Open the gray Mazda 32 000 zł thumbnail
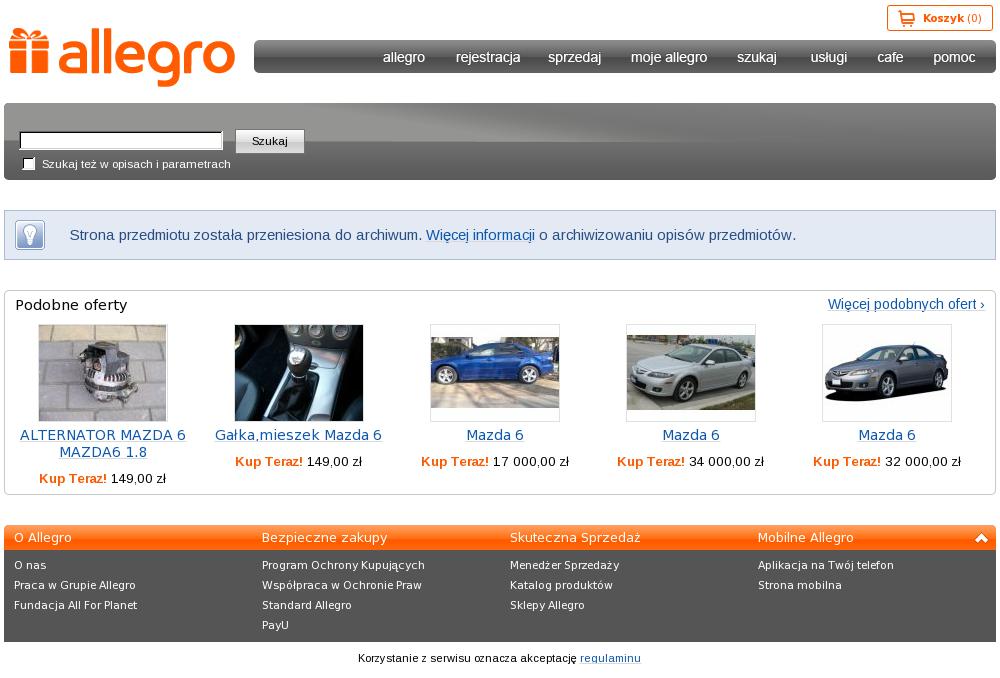Screen dimensions: 1000x678 click(x=886, y=372)
